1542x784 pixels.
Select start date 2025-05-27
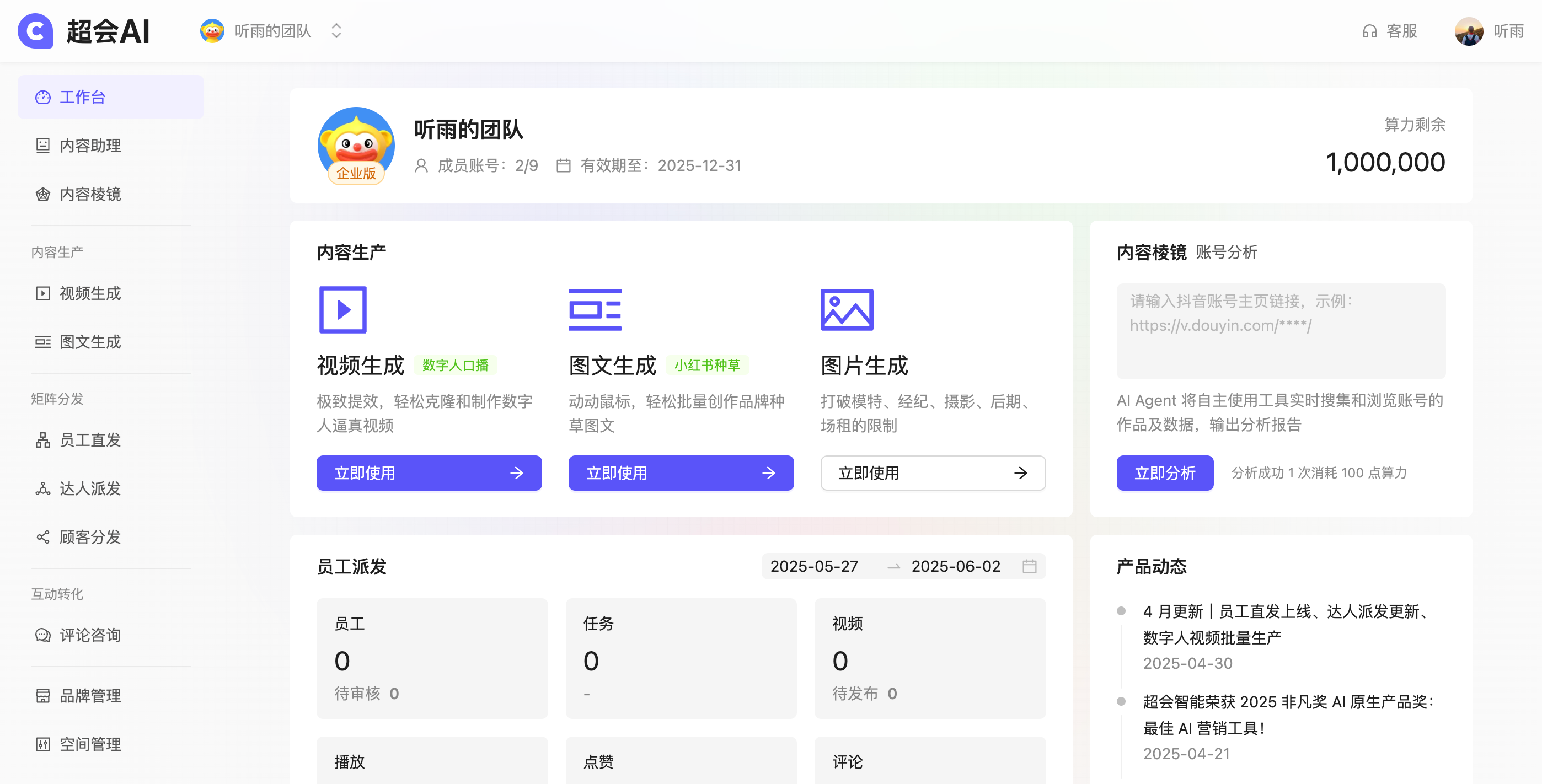814,566
